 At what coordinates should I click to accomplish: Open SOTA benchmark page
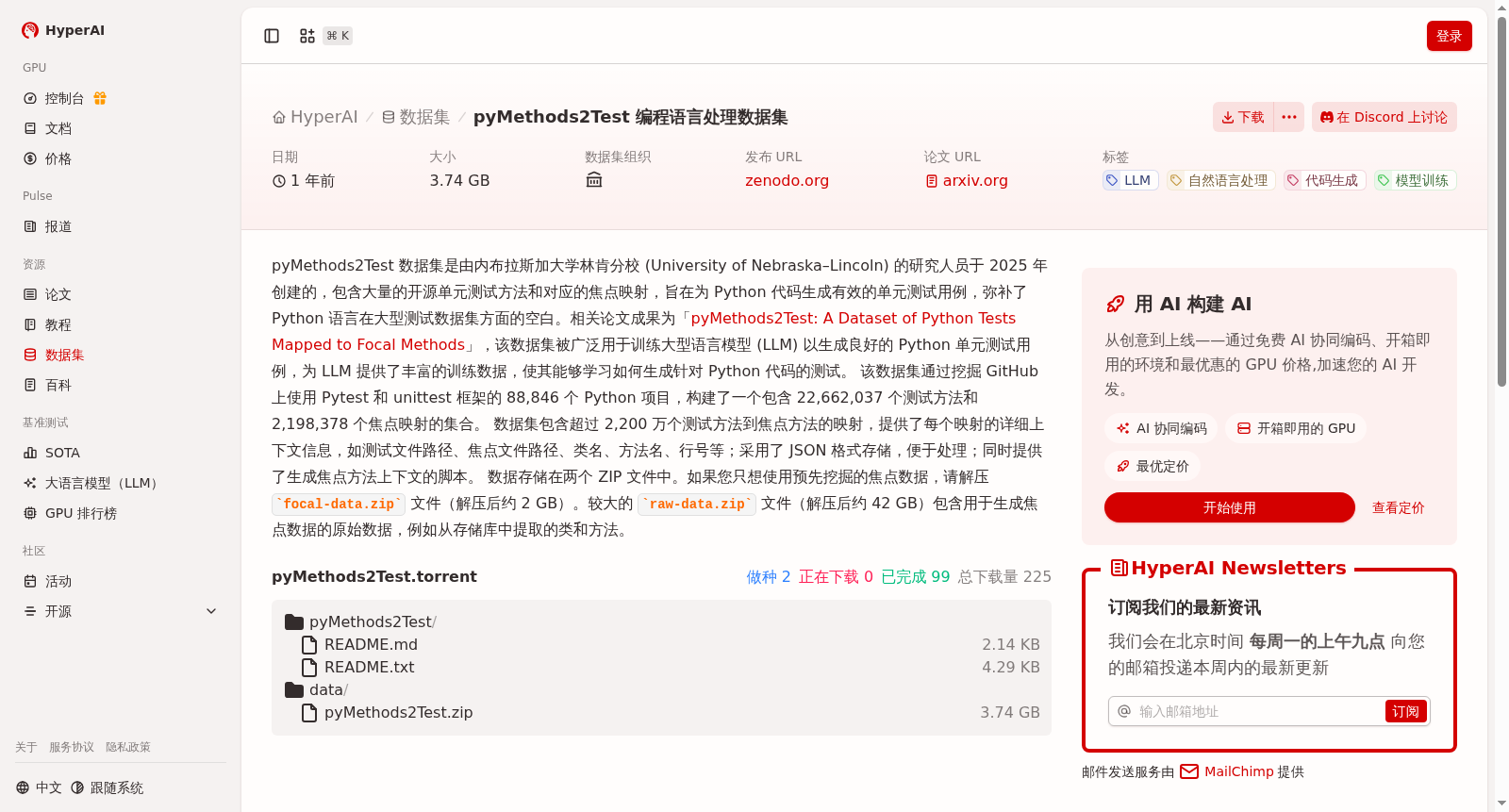pyautogui.click(x=62, y=453)
